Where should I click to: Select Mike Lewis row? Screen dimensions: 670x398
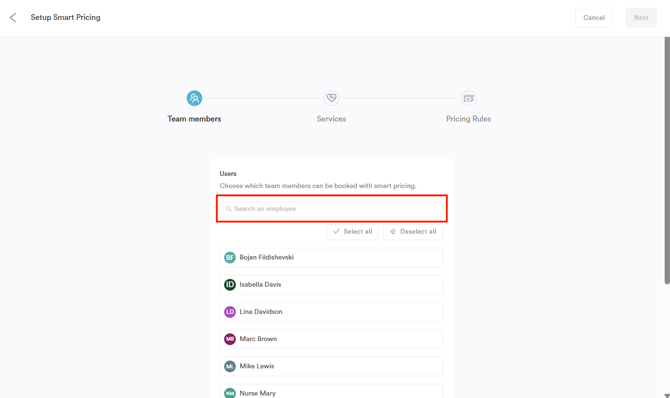click(x=332, y=366)
